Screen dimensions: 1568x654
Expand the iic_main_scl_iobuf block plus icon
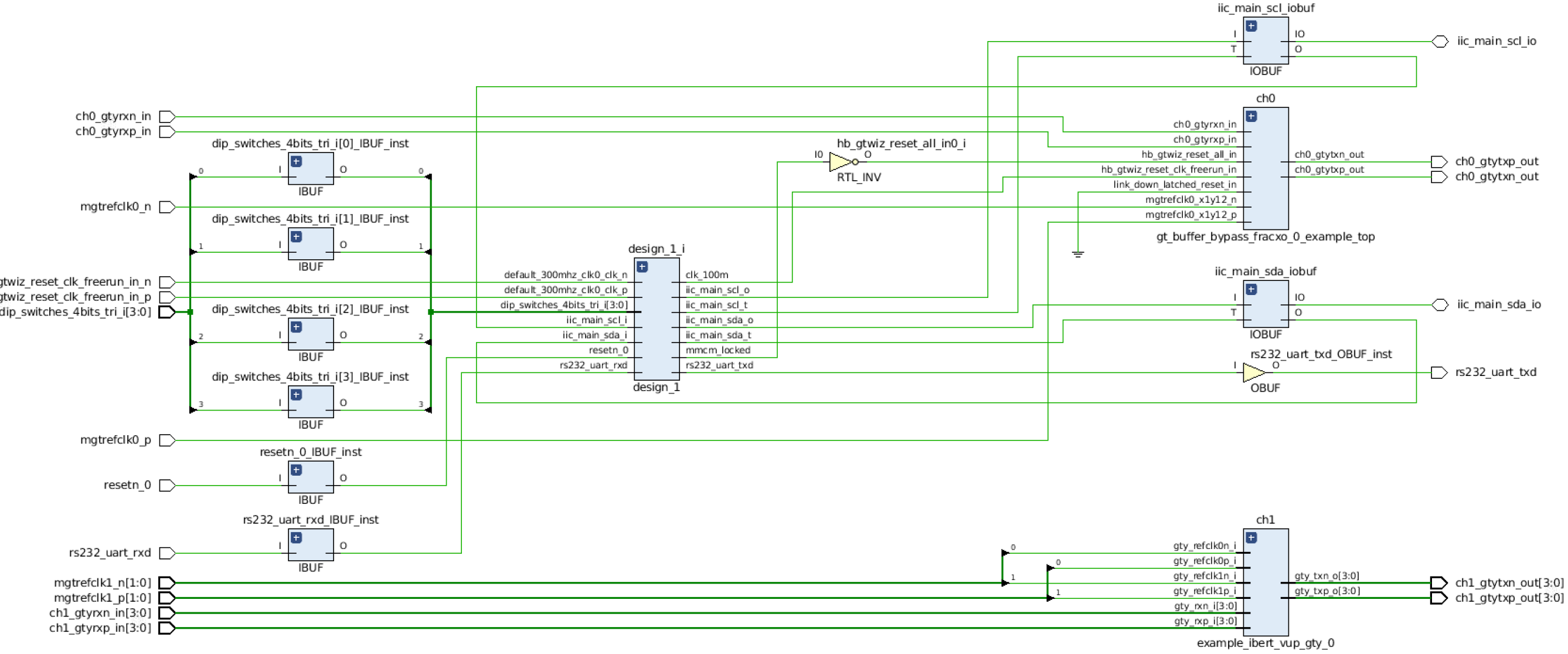[x=1251, y=26]
